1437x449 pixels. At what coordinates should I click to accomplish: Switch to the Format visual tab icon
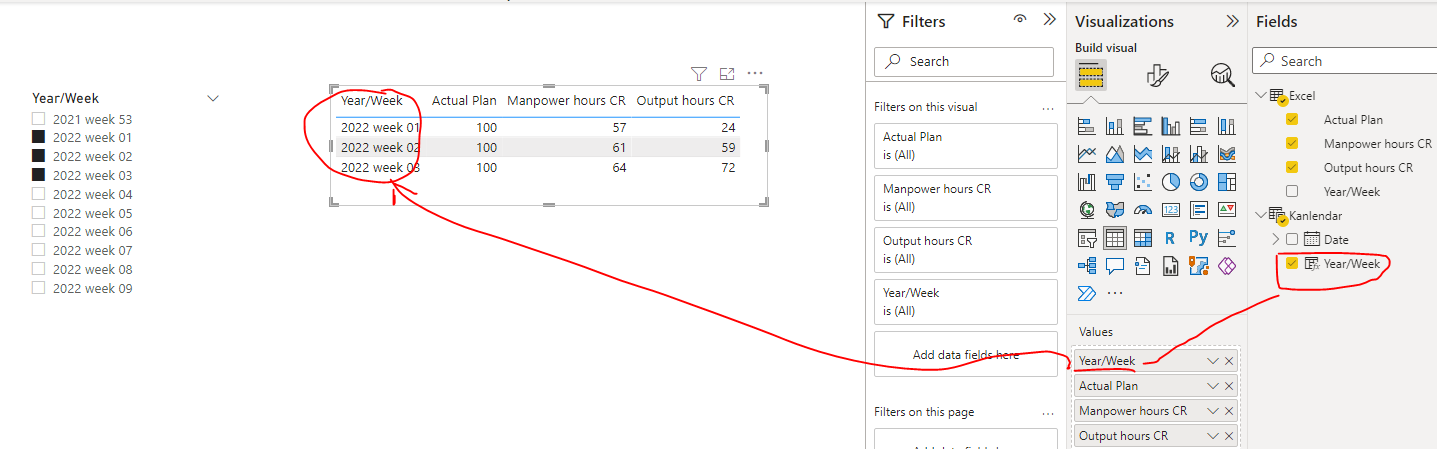[1157, 75]
